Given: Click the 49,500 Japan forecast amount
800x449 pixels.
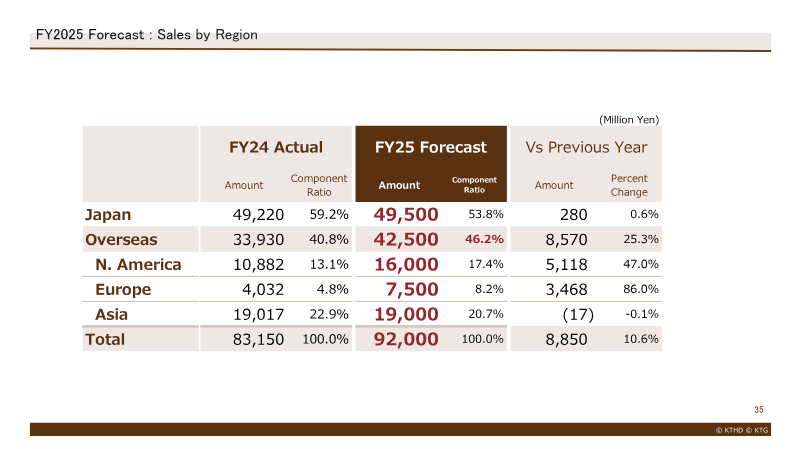Looking at the screenshot, I should 406,214.
